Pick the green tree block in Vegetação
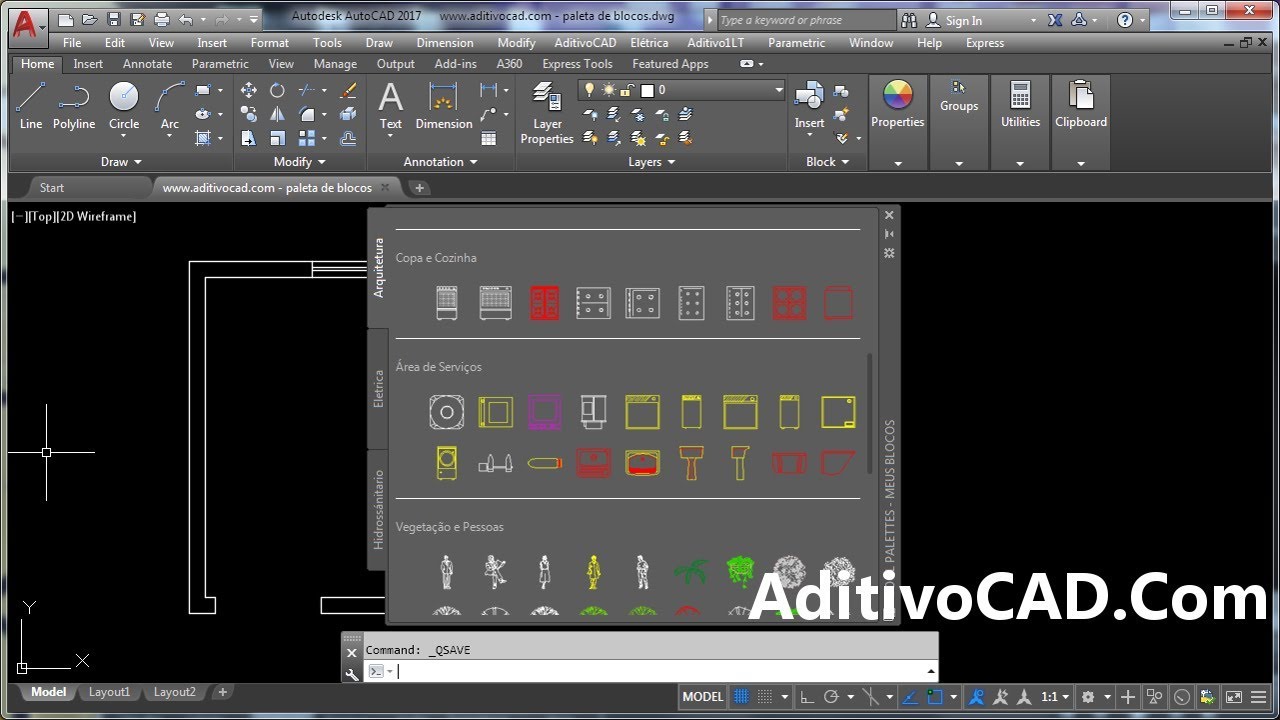This screenshot has height=720, width=1280. coord(741,574)
